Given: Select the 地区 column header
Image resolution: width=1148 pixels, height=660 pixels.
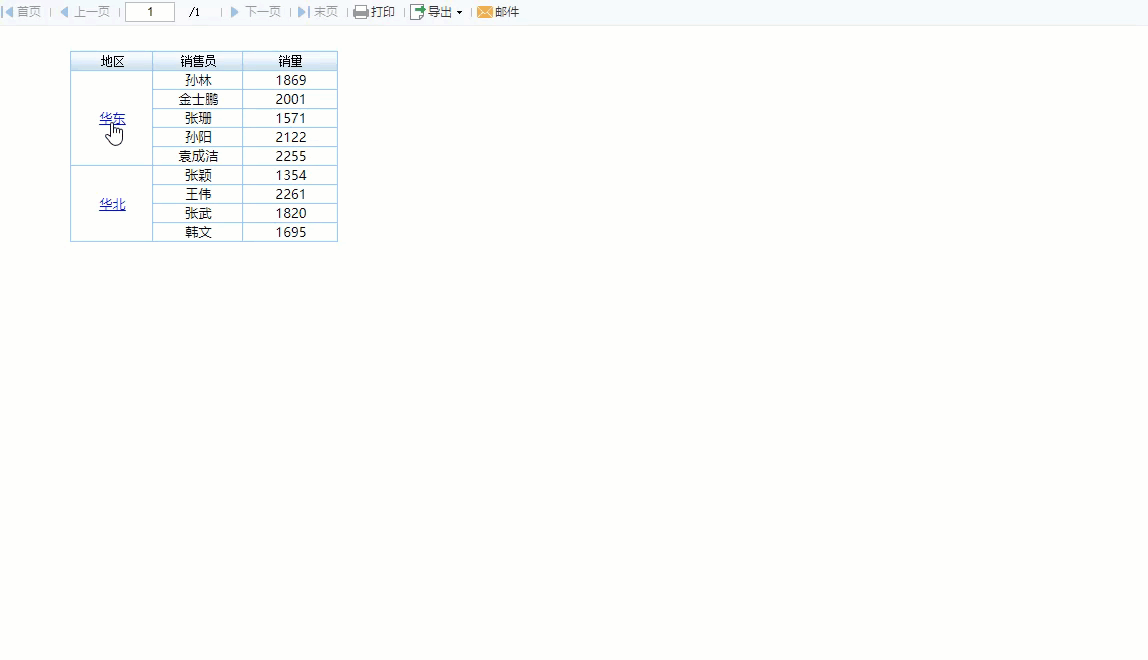Looking at the screenshot, I should (111, 61).
